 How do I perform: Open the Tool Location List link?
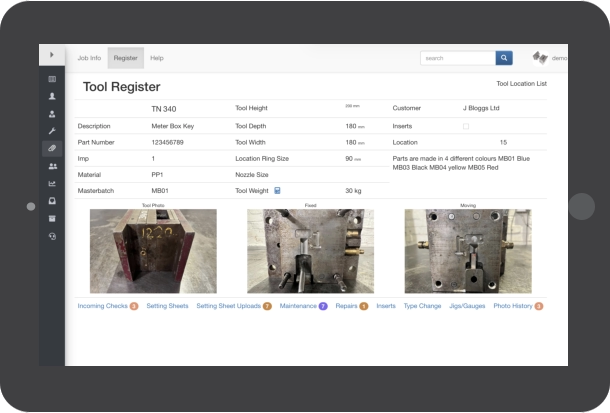tap(521, 84)
